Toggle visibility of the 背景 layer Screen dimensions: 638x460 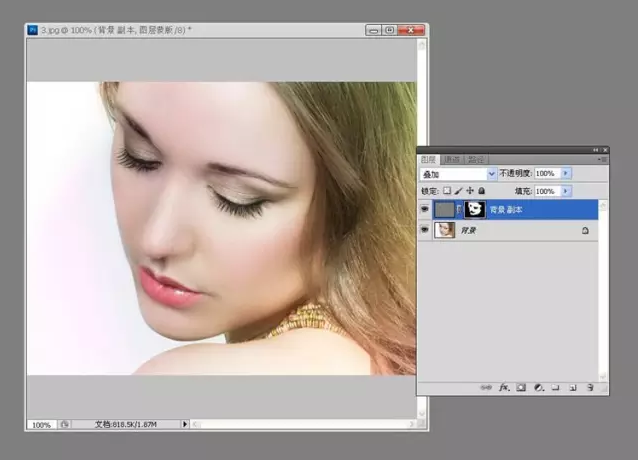pyautogui.click(x=426, y=230)
